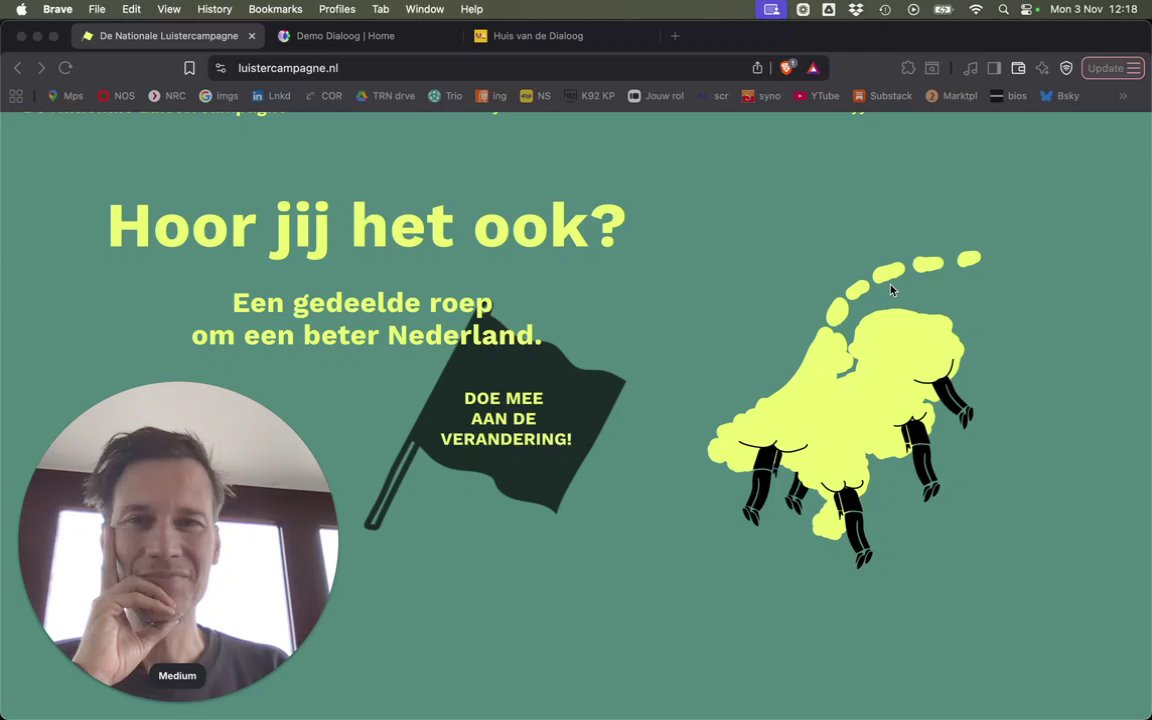Open the History menu
This screenshot has height=720, width=1152.
coord(215,10)
